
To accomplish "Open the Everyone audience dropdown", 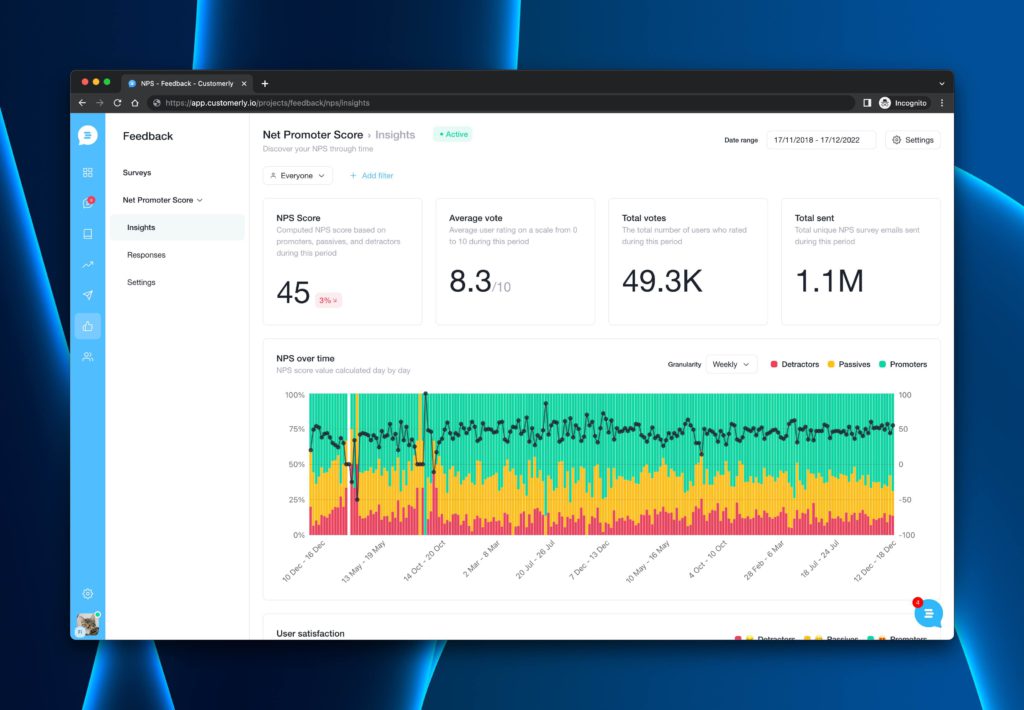I will click(x=298, y=175).
